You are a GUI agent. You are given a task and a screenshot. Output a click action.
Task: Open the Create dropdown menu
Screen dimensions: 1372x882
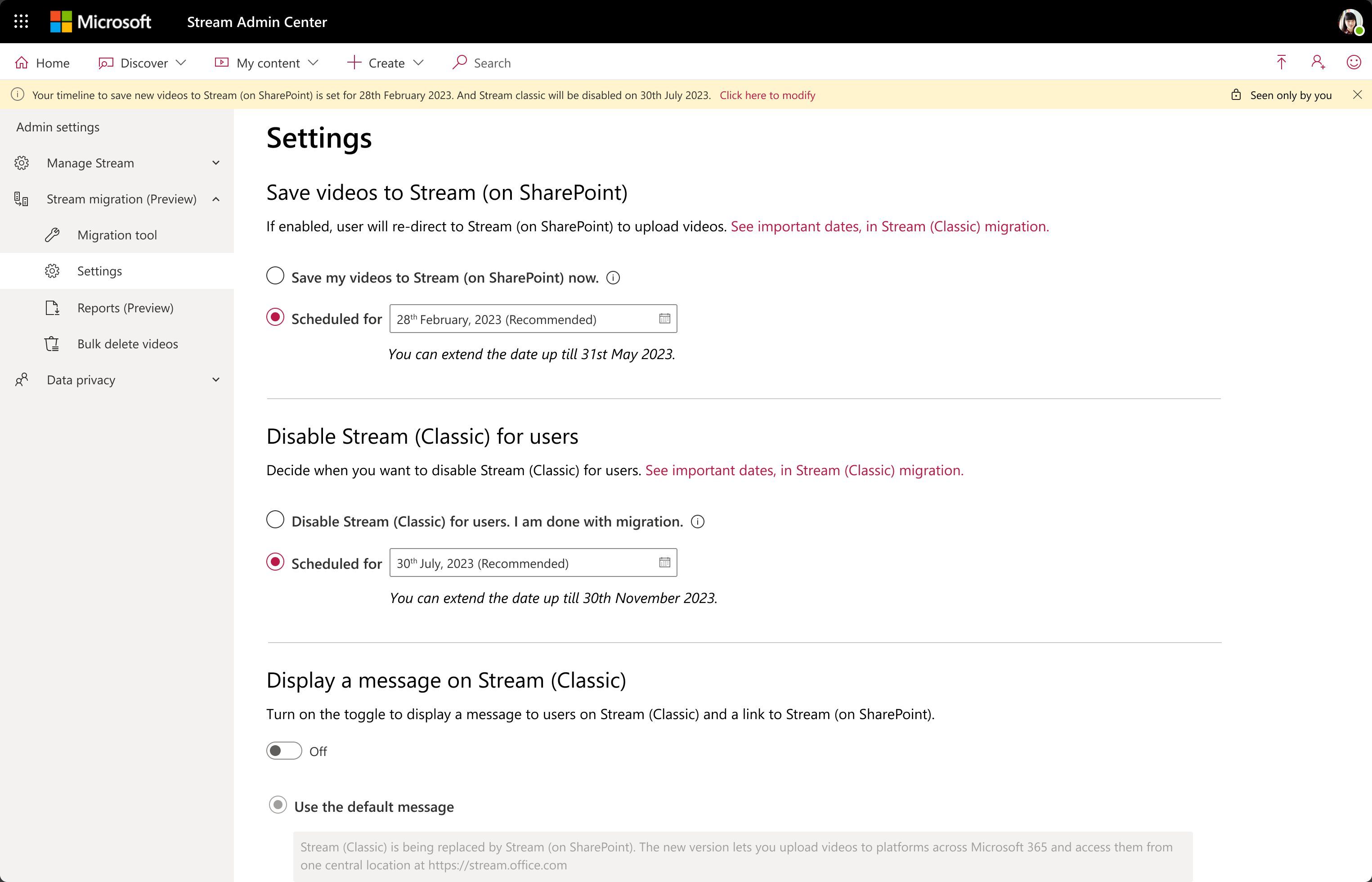pyautogui.click(x=386, y=63)
